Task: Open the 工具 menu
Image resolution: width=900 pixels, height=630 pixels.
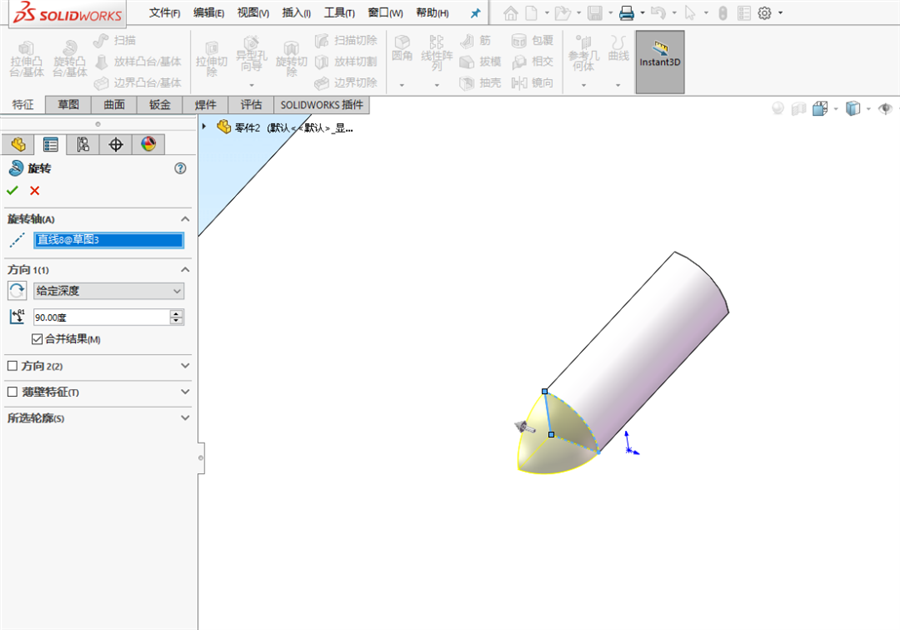Action: [339, 13]
